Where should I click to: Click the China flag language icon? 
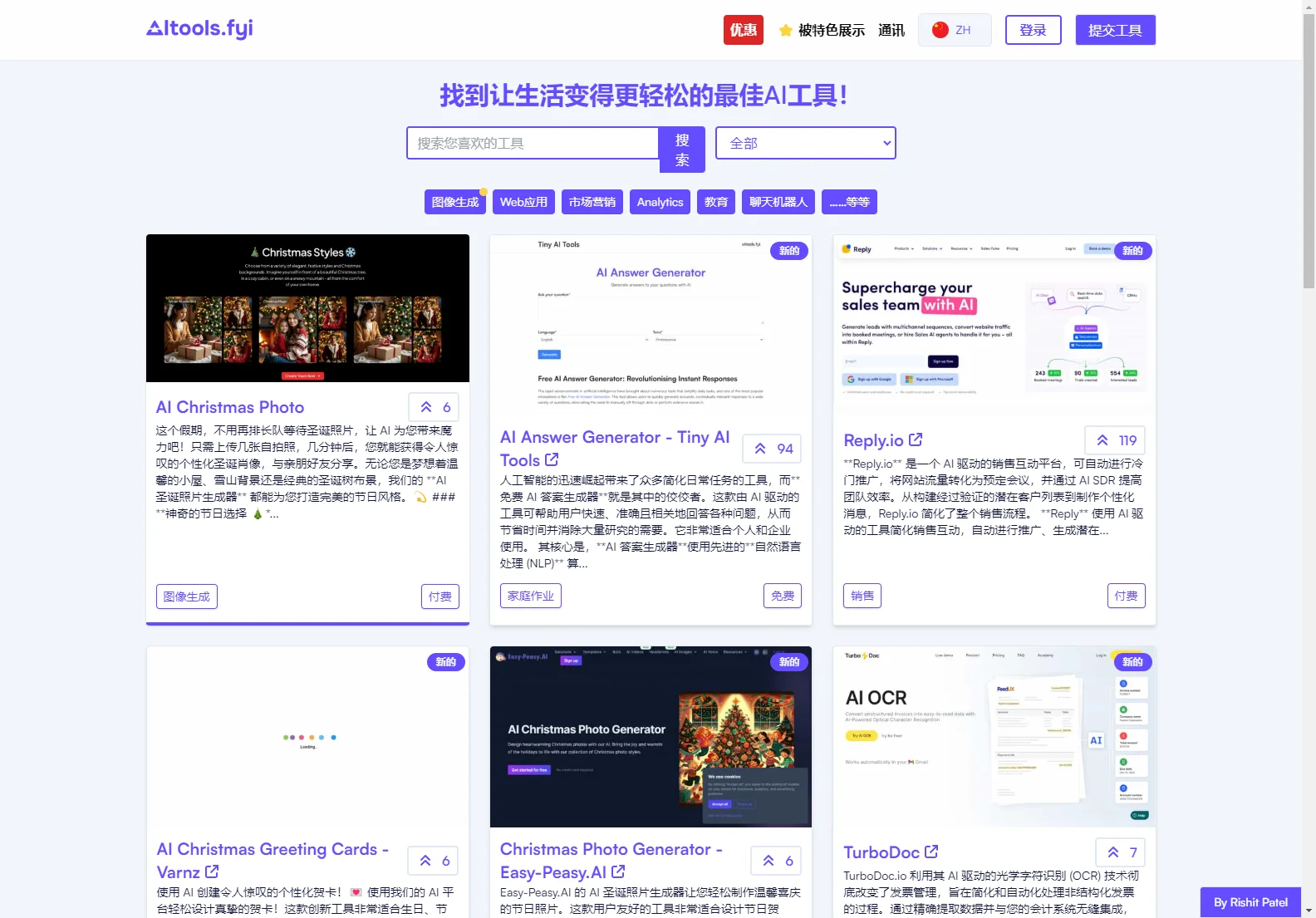coord(940,30)
